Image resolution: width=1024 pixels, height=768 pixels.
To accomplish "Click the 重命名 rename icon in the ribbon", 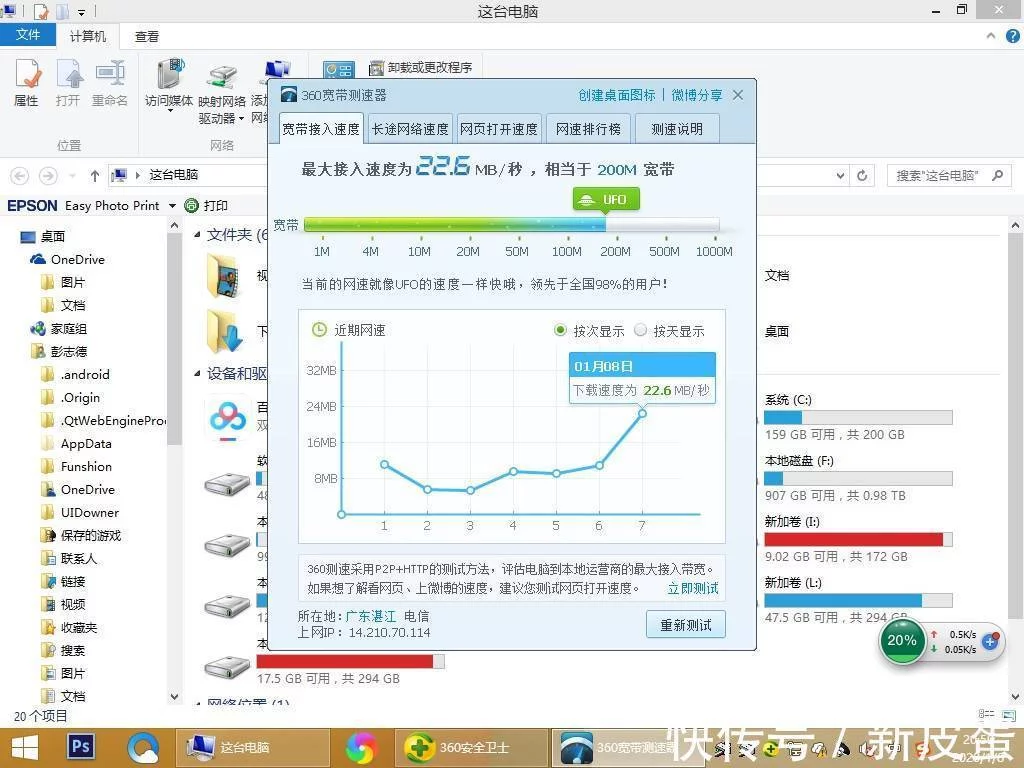I will [110, 82].
